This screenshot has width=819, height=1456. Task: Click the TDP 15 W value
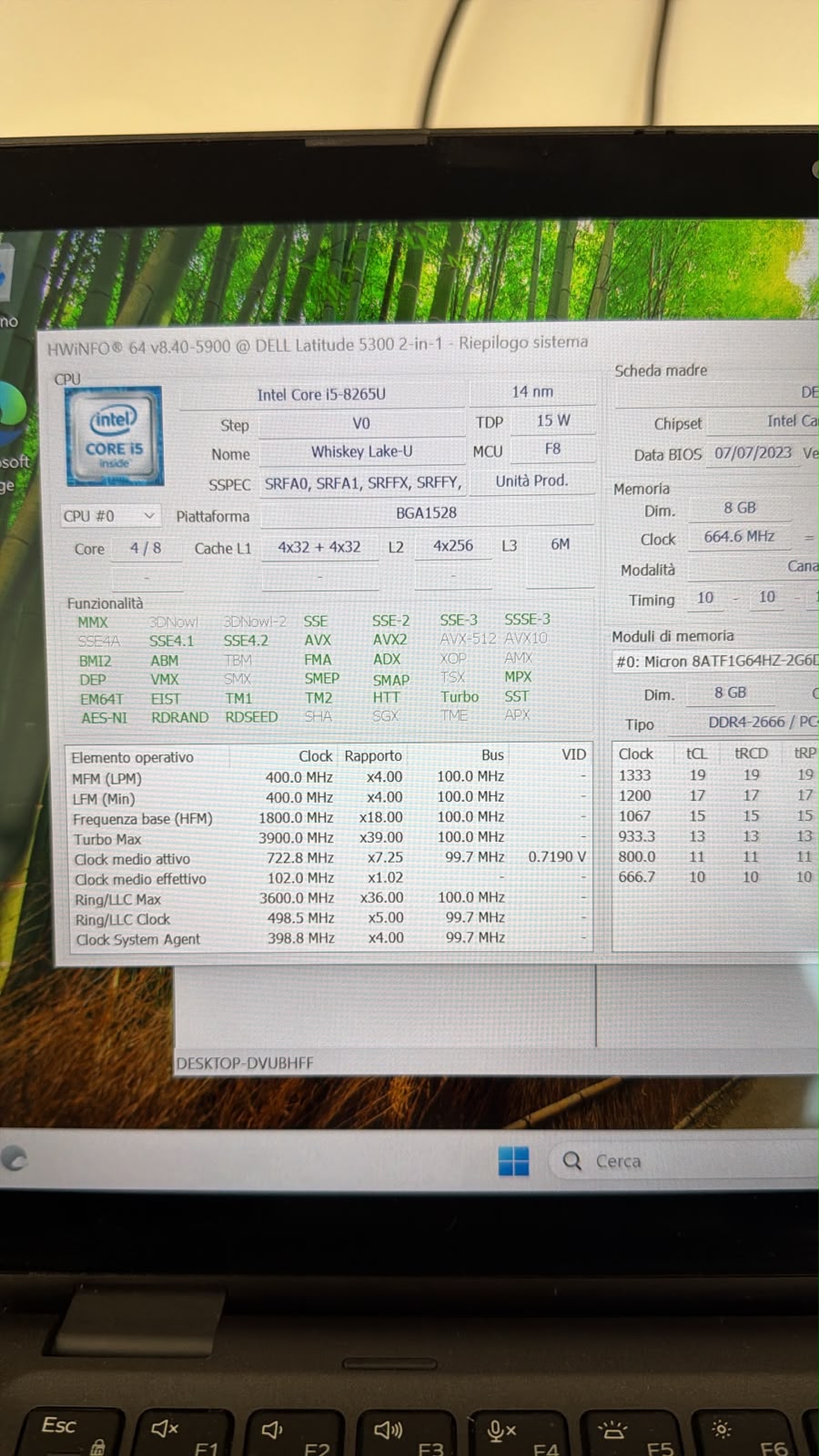pos(553,420)
